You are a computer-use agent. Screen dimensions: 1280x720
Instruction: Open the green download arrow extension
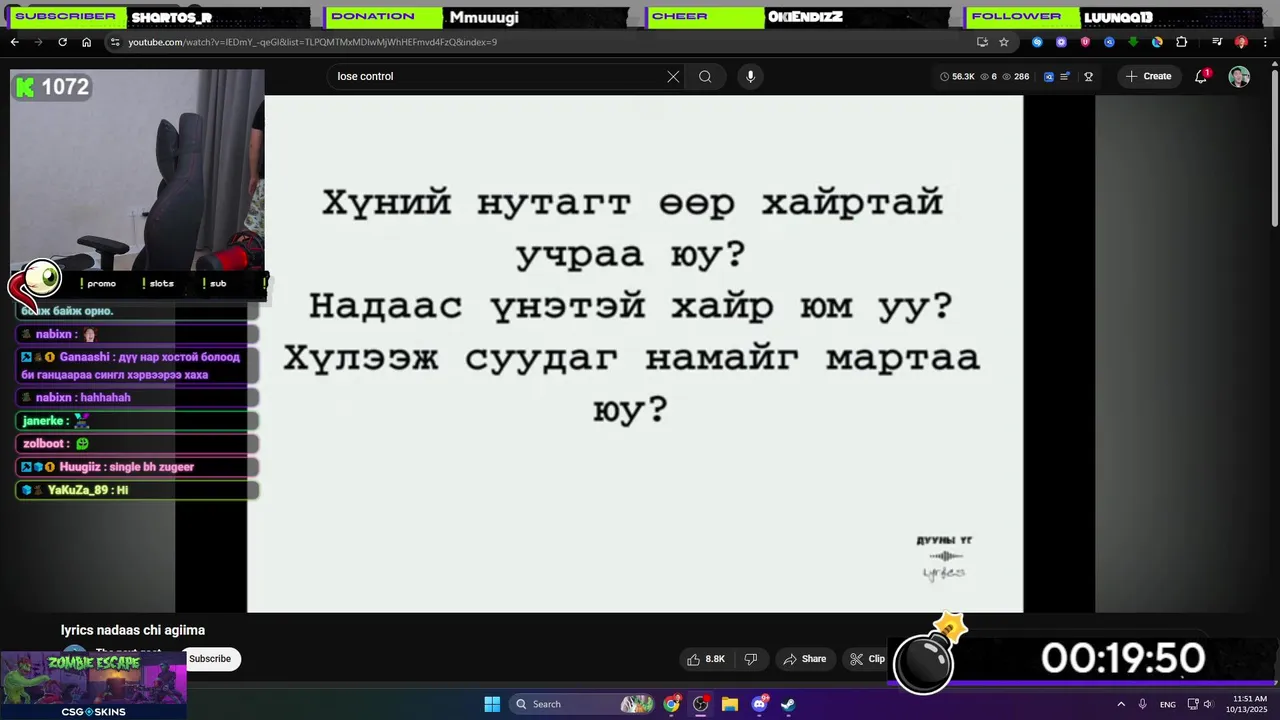[1133, 42]
